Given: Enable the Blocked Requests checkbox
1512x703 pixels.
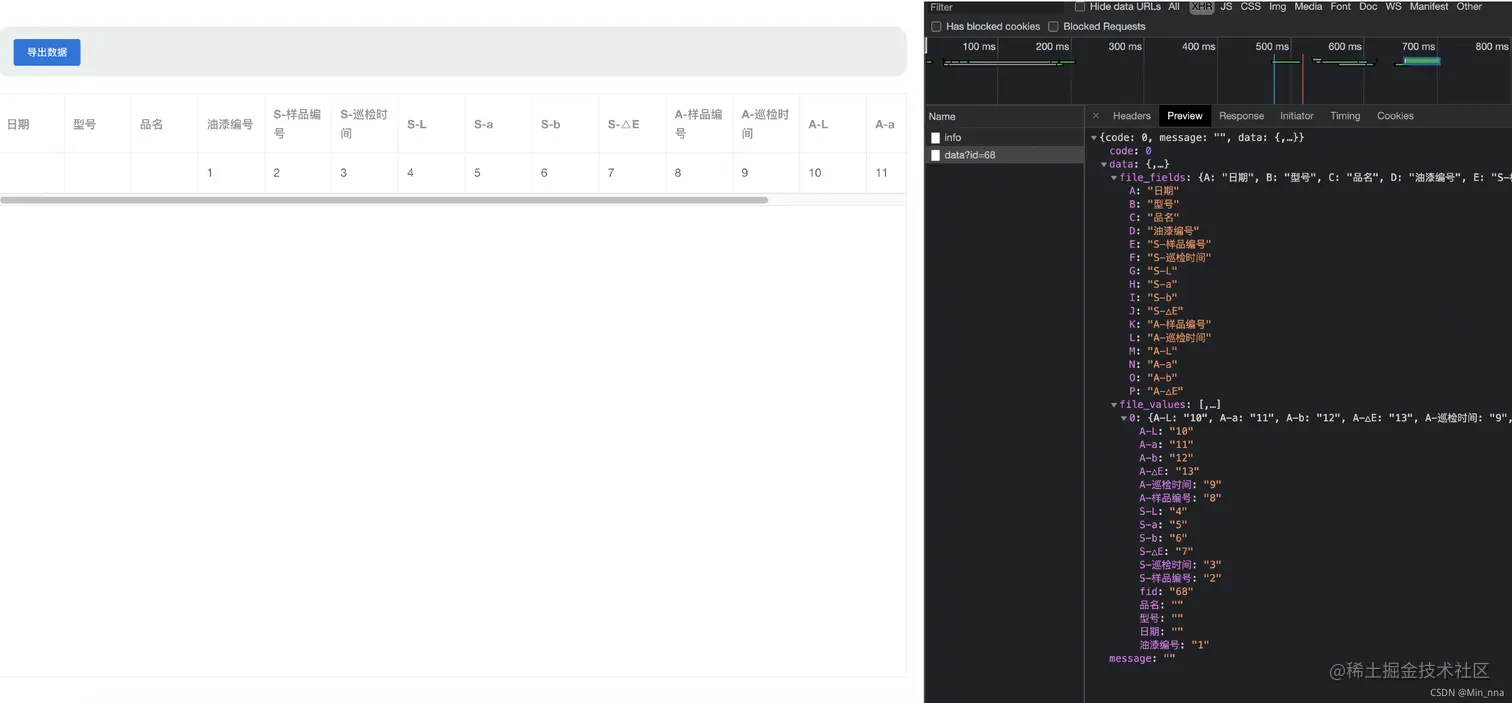Looking at the screenshot, I should 1053,26.
